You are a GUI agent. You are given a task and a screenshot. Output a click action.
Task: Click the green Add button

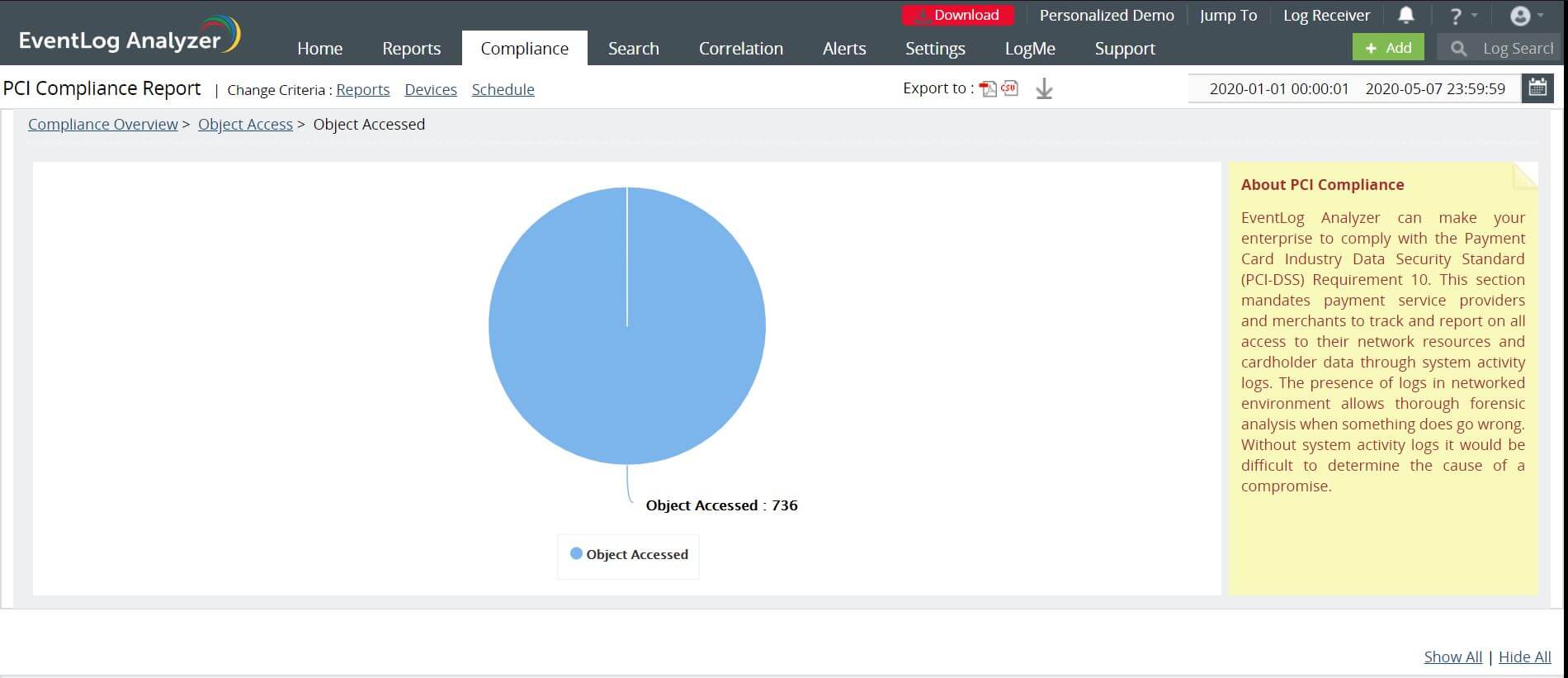click(1389, 48)
